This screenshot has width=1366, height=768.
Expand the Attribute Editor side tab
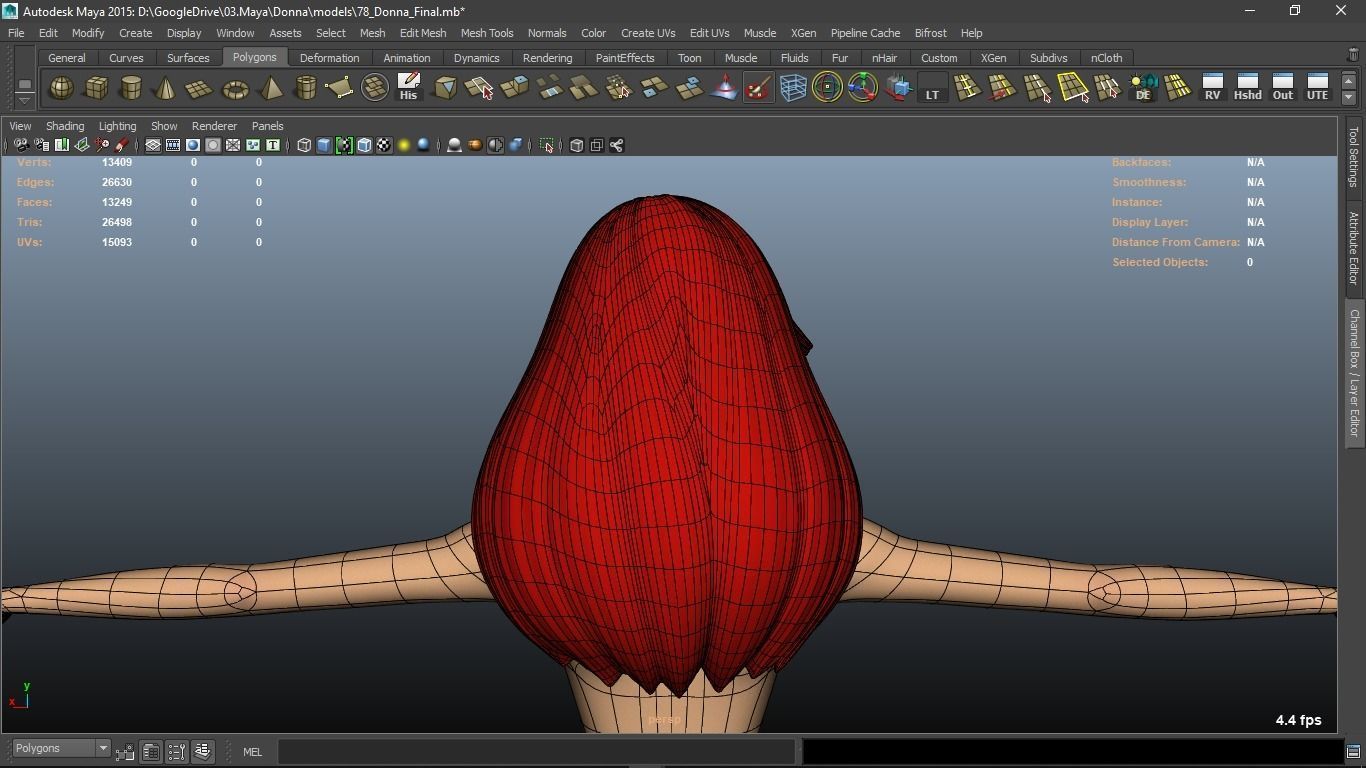click(x=1353, y=247)
